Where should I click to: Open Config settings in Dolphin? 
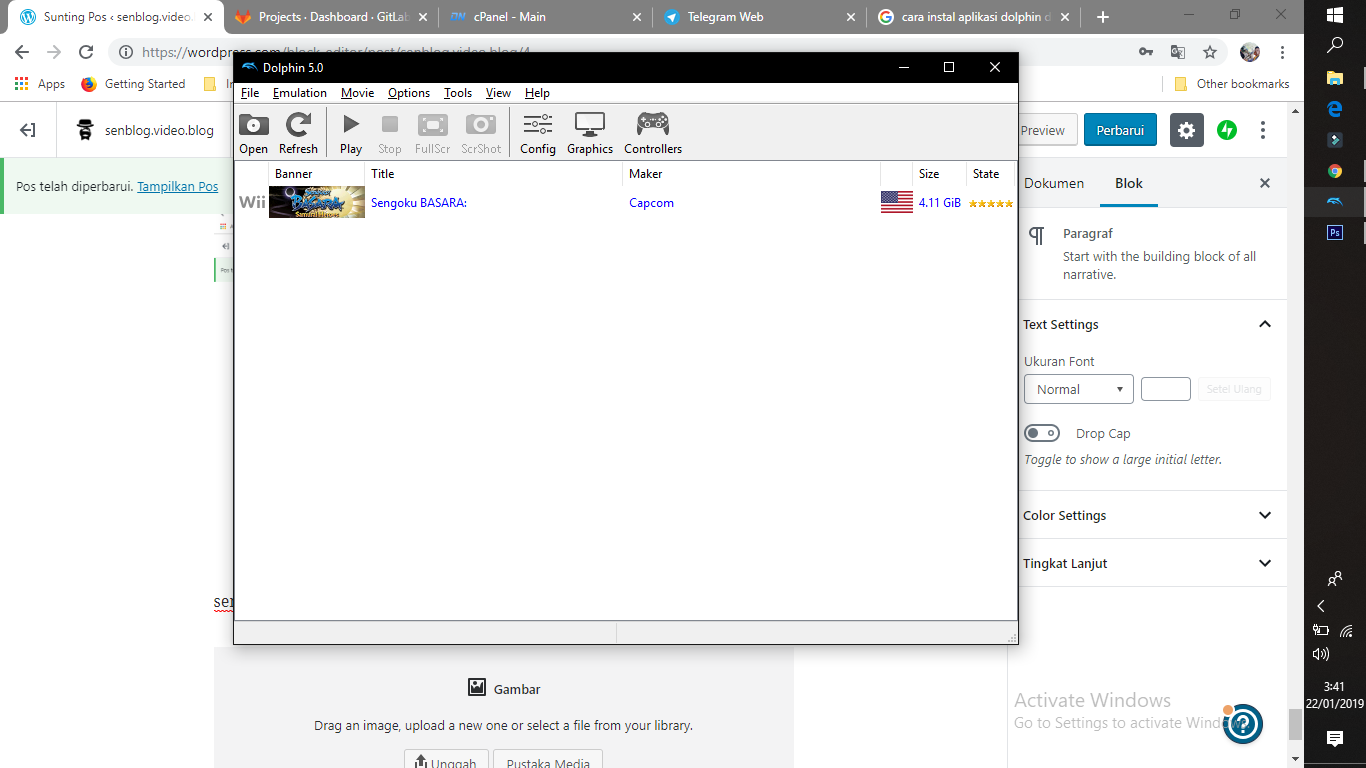538,134
